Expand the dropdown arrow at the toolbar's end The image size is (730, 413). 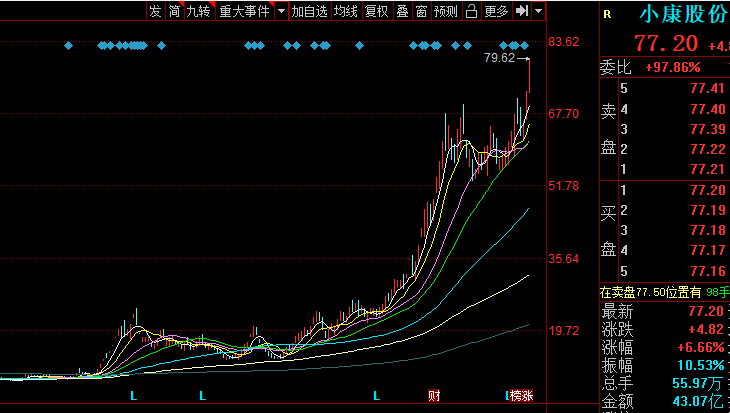(x=539, y=11)
